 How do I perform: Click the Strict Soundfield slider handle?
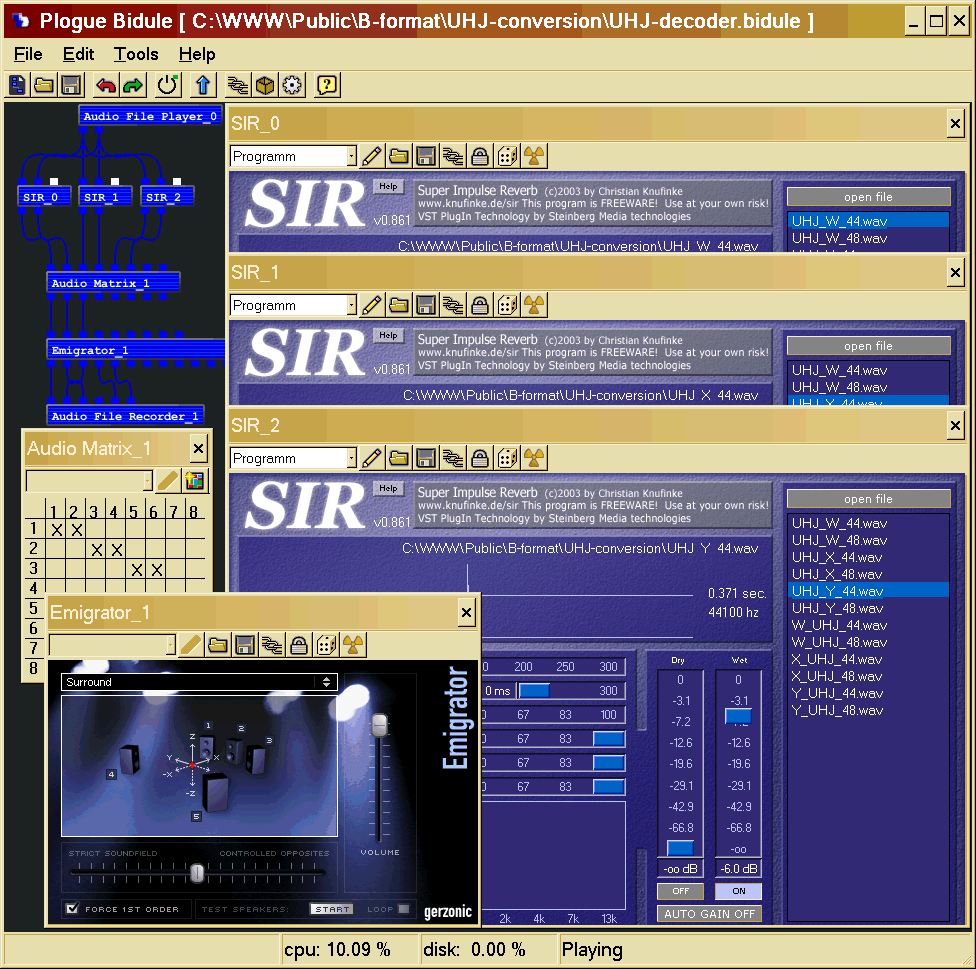coord(197,873)
